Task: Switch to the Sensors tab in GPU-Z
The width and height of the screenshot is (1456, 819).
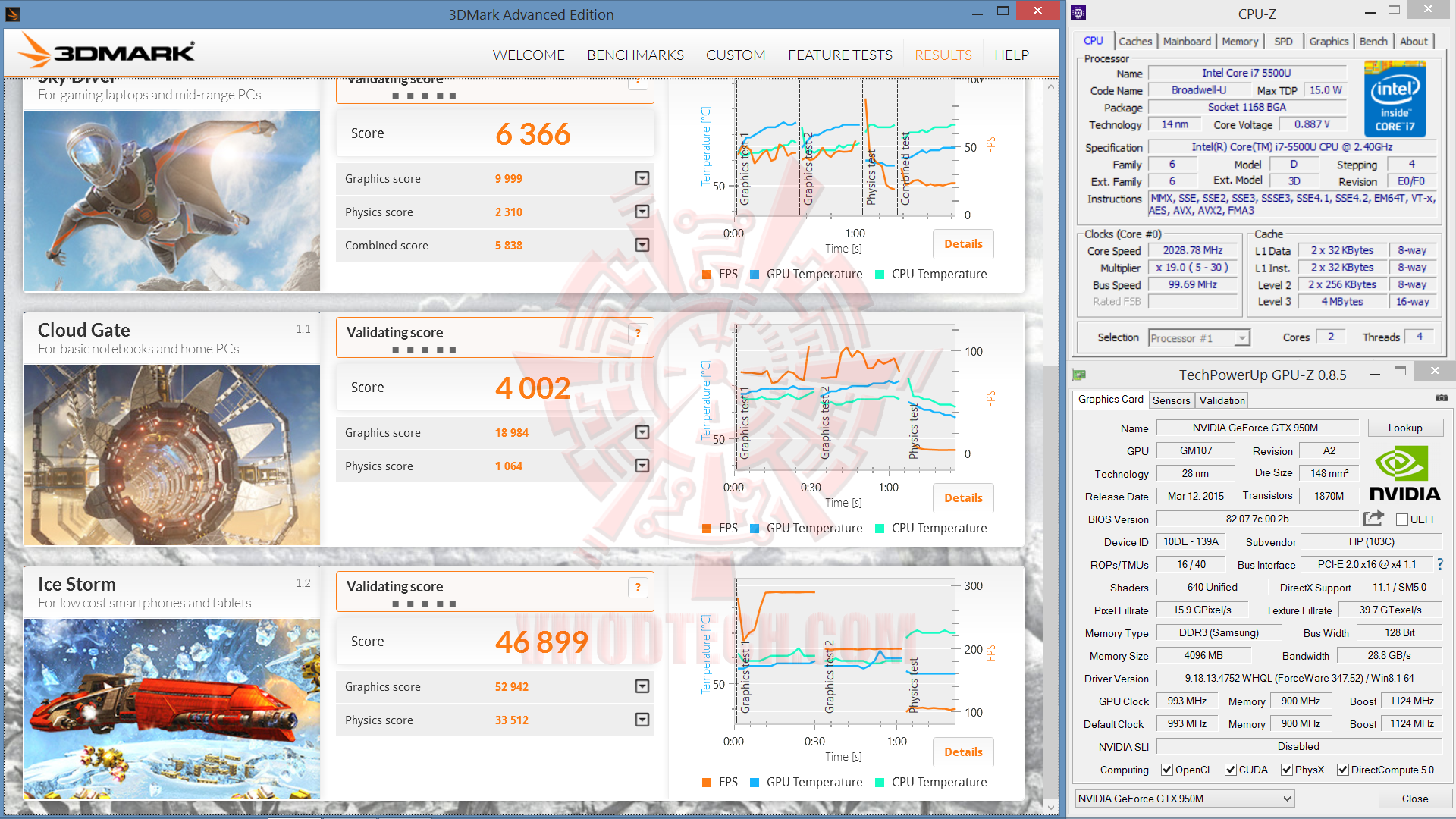Action: [x=1171, y=400]
